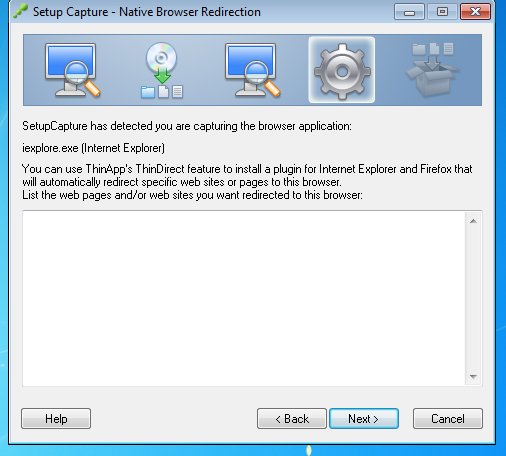Click the text 'iexplore.exe (Internet Explorer)'
506x456 pixels.
(x=93, y=148)
